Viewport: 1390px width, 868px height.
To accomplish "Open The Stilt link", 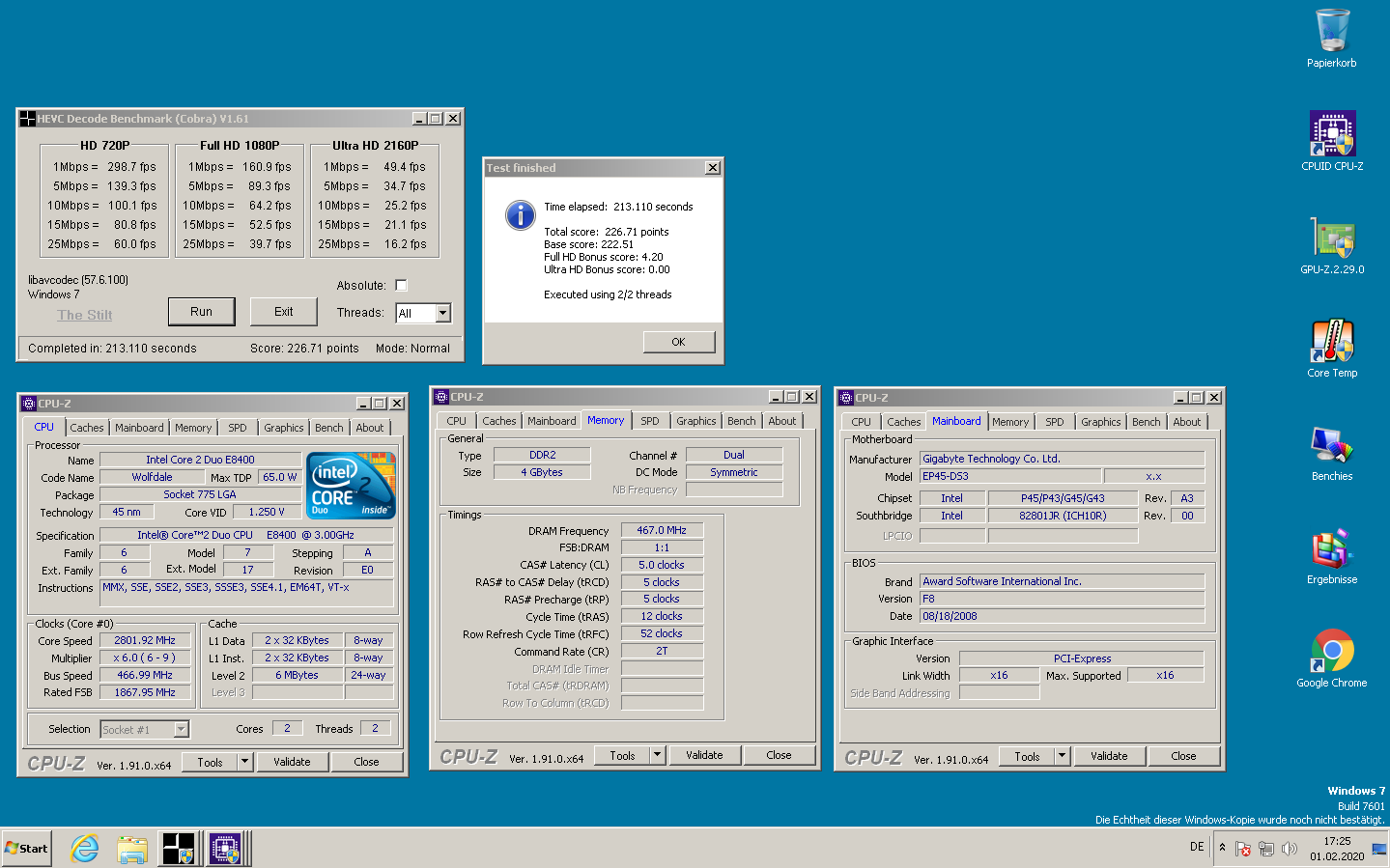I will tap(85, 315).
